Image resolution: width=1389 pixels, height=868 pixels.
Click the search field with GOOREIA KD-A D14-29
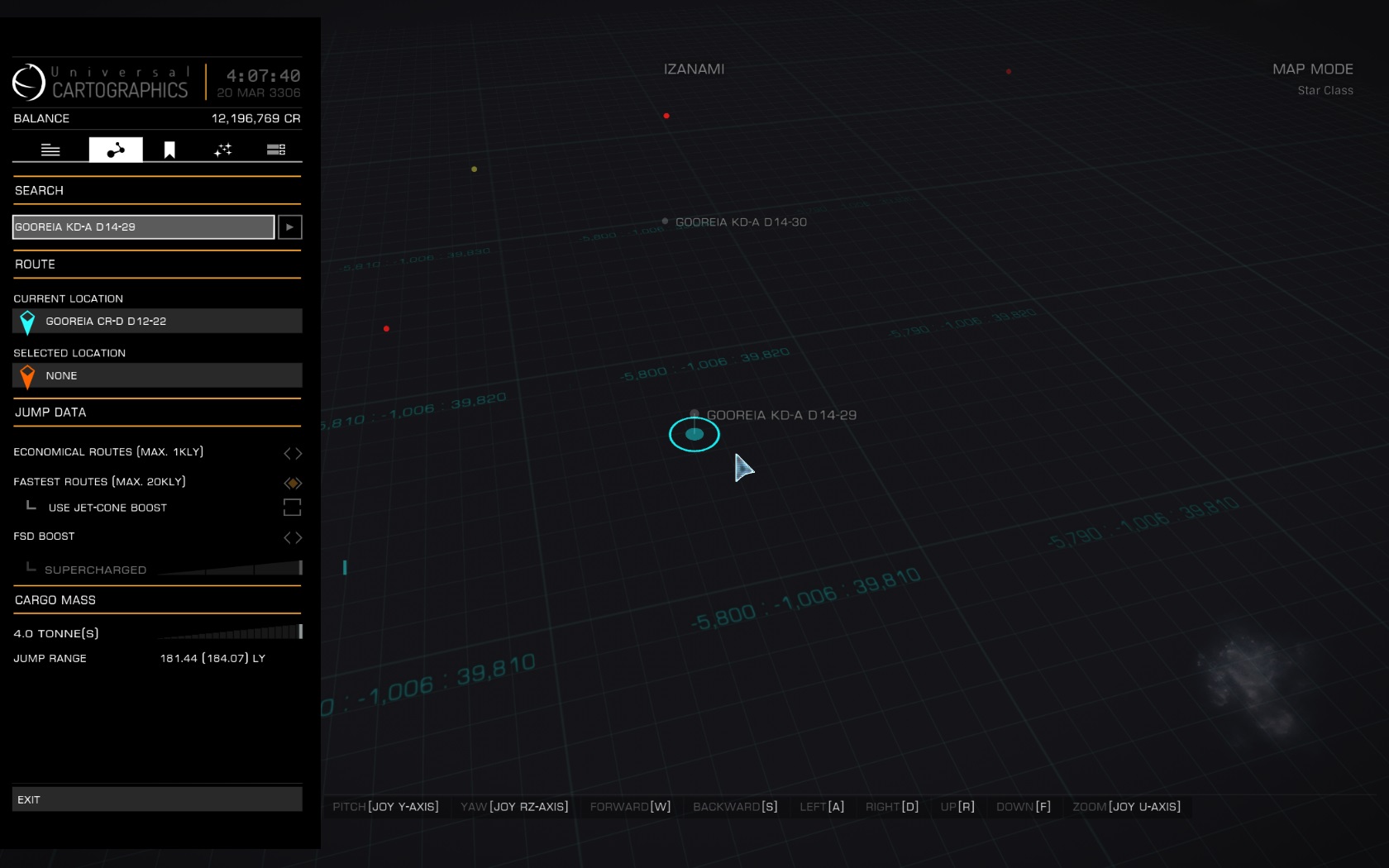[143, 227]
